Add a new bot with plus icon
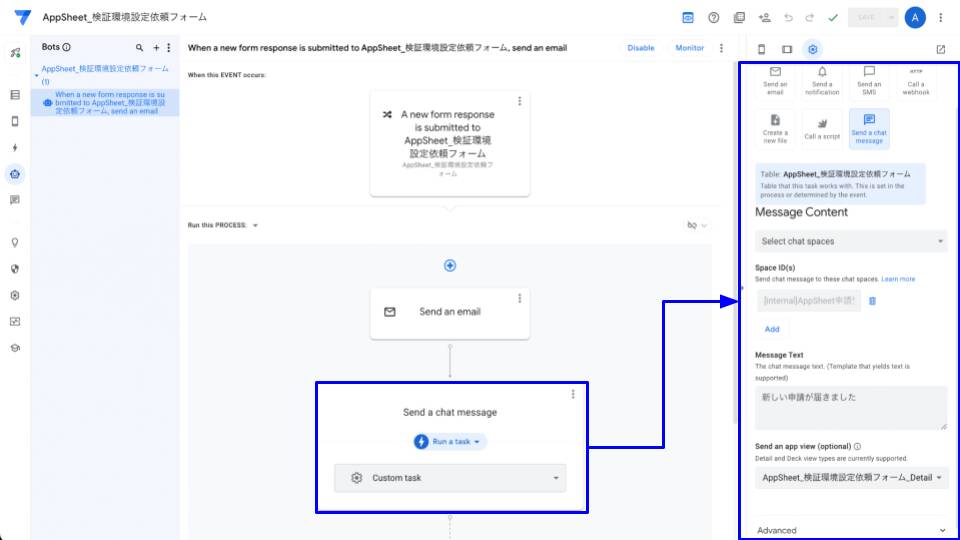The width and height of the screenshot is (960, 540). (x=156, y=47)
